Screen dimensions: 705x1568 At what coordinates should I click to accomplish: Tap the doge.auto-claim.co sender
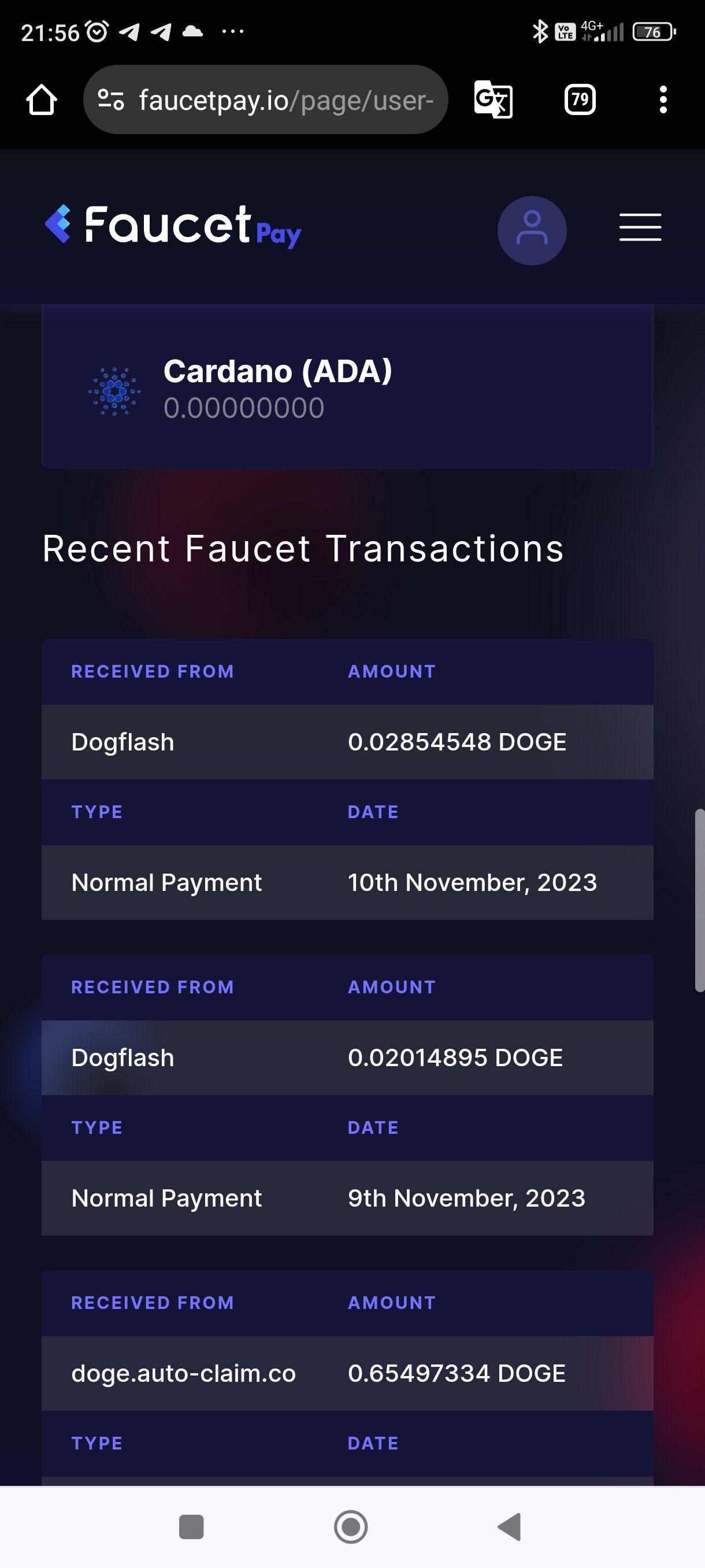183,1373
